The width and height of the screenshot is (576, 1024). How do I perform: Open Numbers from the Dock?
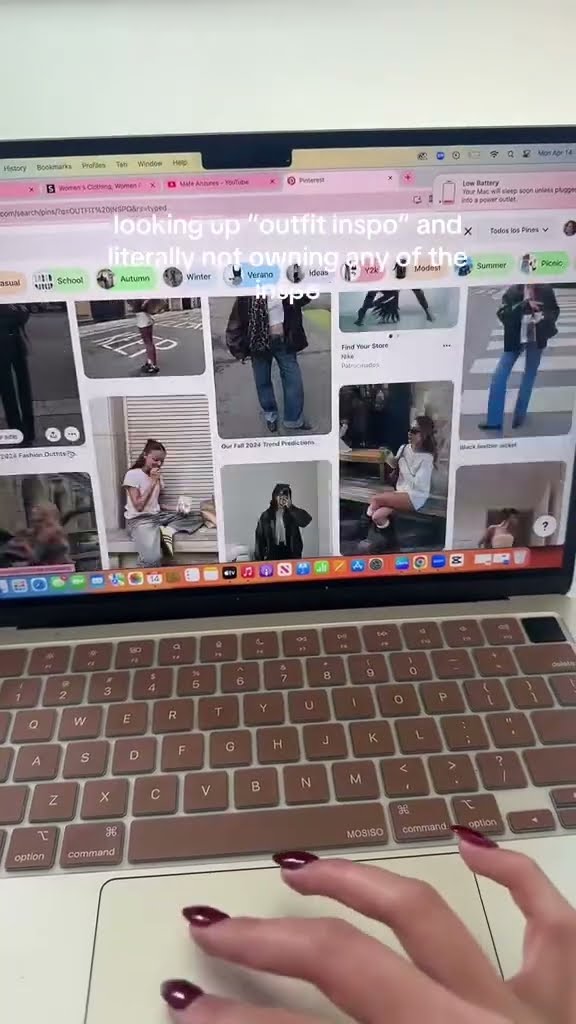click(x=321, y=567)
